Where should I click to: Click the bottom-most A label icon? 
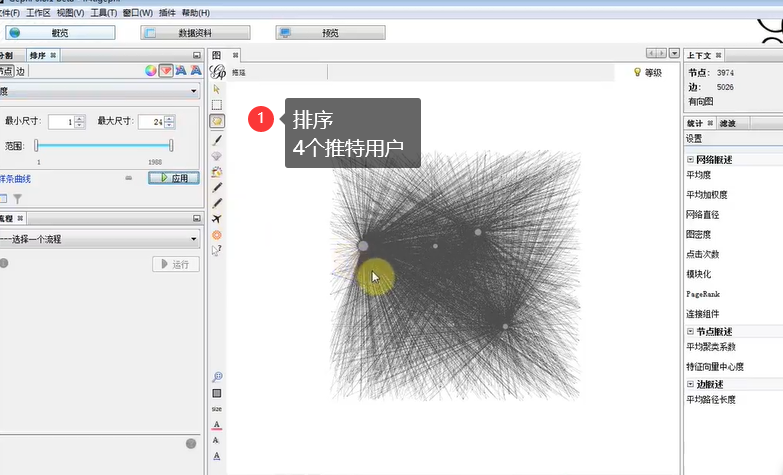tap(217, 456)
